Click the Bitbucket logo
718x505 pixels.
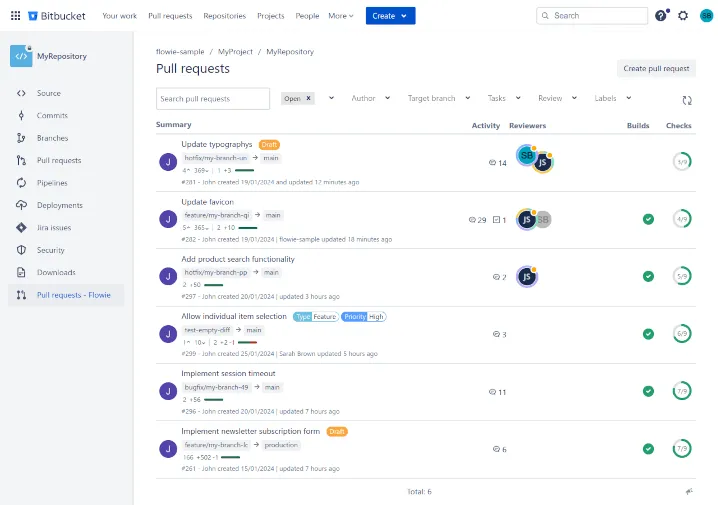coord(56,16)
